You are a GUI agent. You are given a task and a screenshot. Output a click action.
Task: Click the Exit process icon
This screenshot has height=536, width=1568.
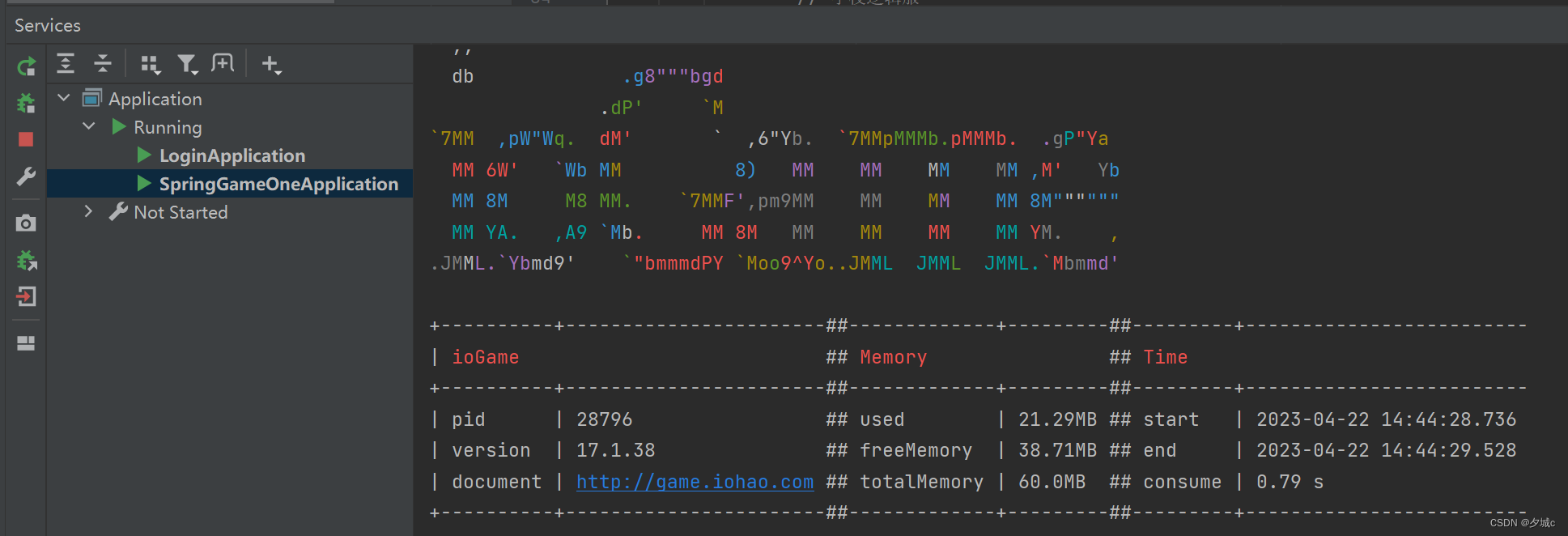click(26, 297)
